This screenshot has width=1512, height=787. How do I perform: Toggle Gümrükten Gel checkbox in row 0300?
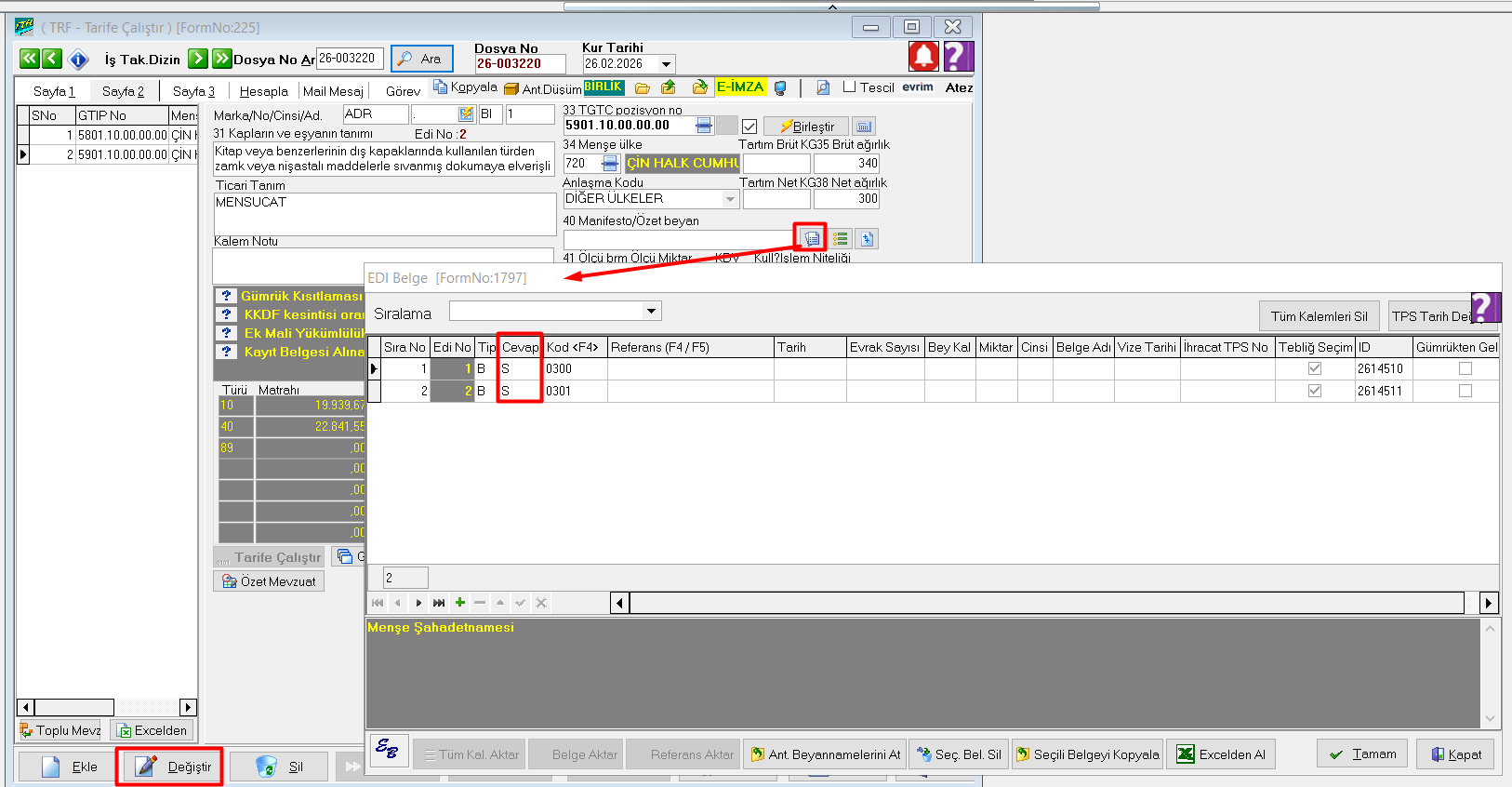(x=1465, y=368)
